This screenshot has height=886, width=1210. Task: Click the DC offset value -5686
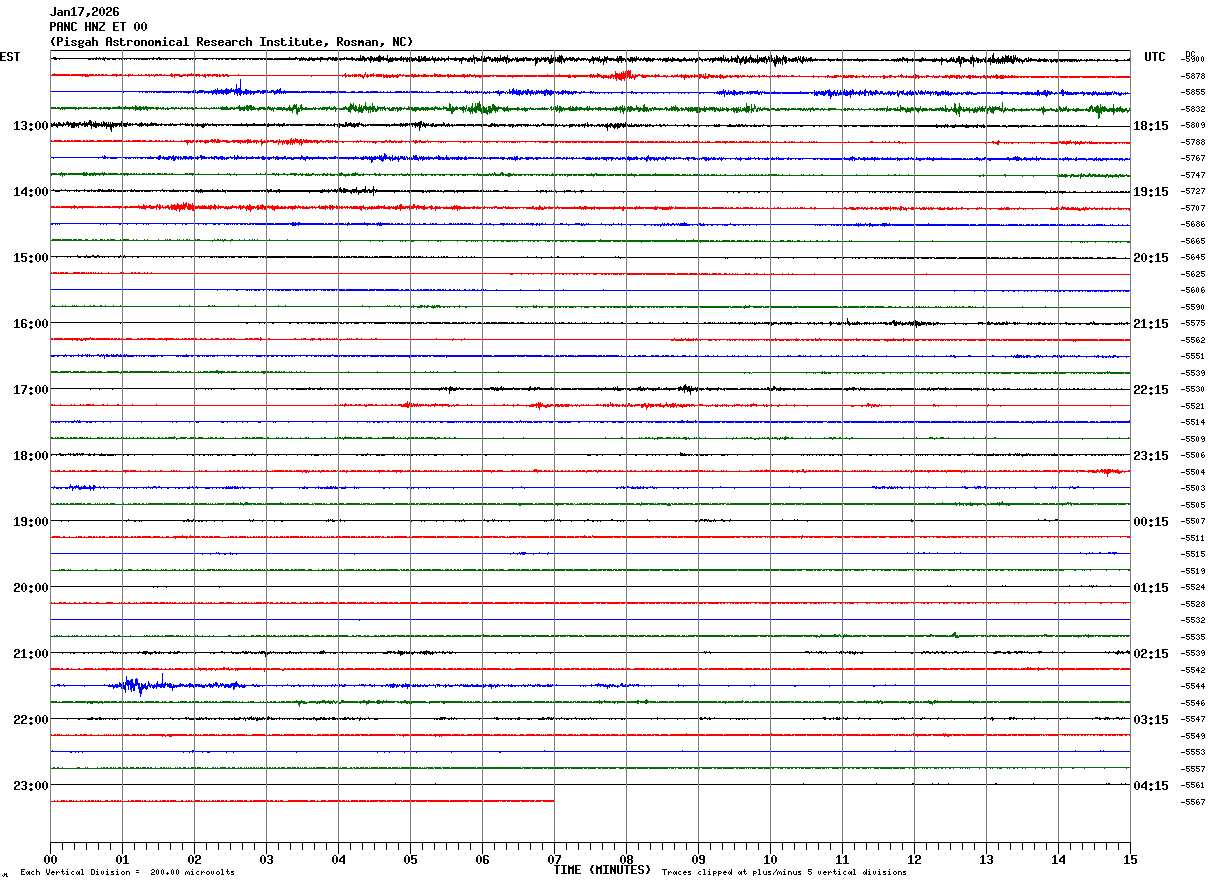click(x=1193, y=224)
